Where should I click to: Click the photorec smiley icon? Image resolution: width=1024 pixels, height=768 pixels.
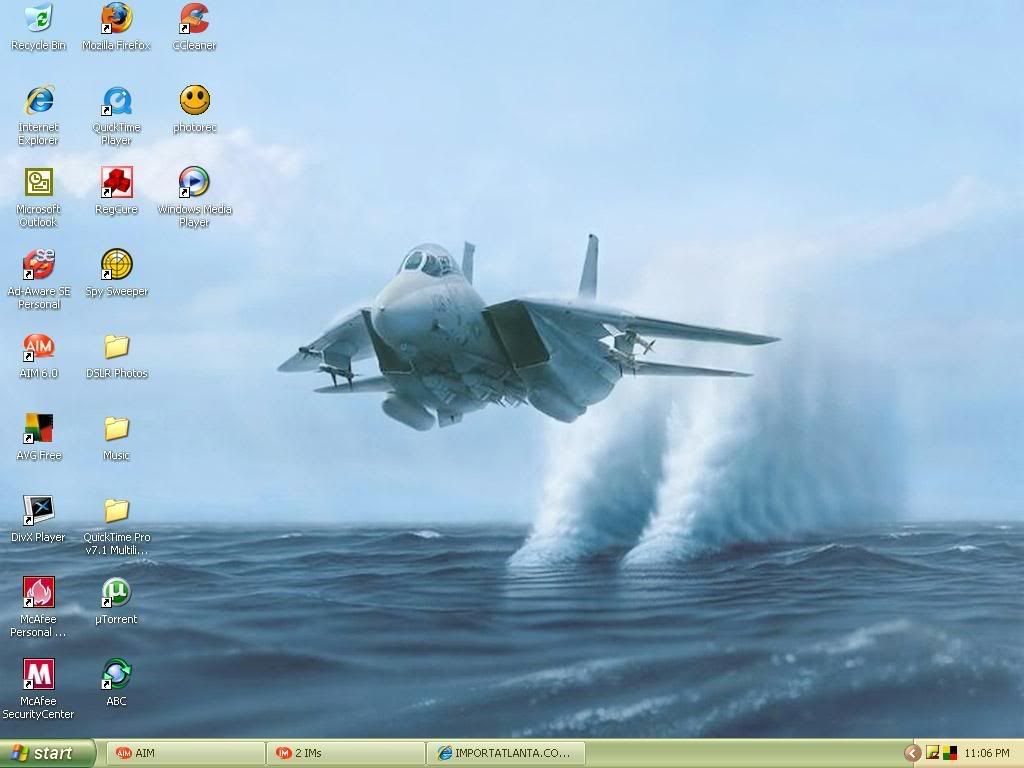point(194,101)
